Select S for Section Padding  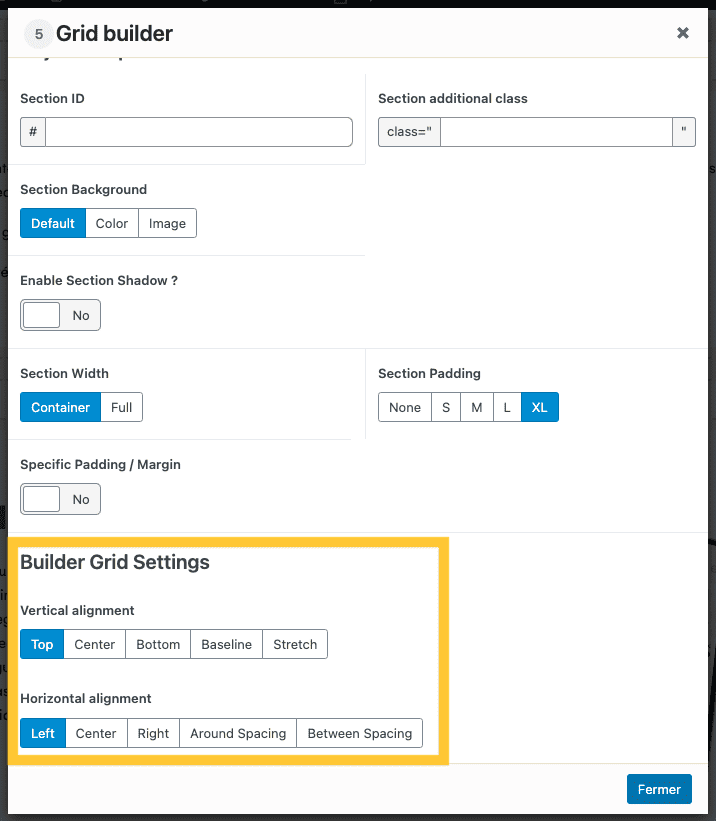coord(446,407)
